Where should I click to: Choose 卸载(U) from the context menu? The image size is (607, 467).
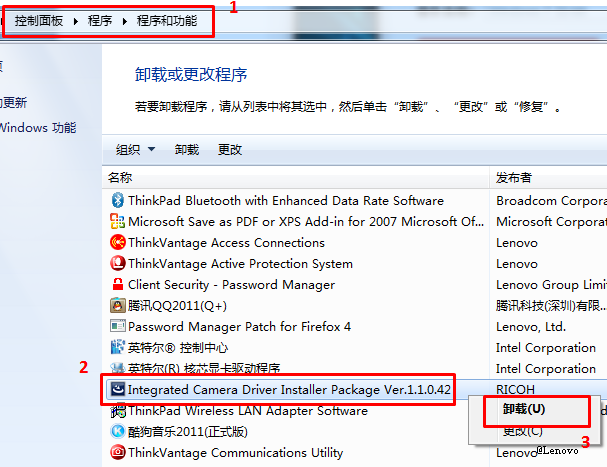point(524,409)
